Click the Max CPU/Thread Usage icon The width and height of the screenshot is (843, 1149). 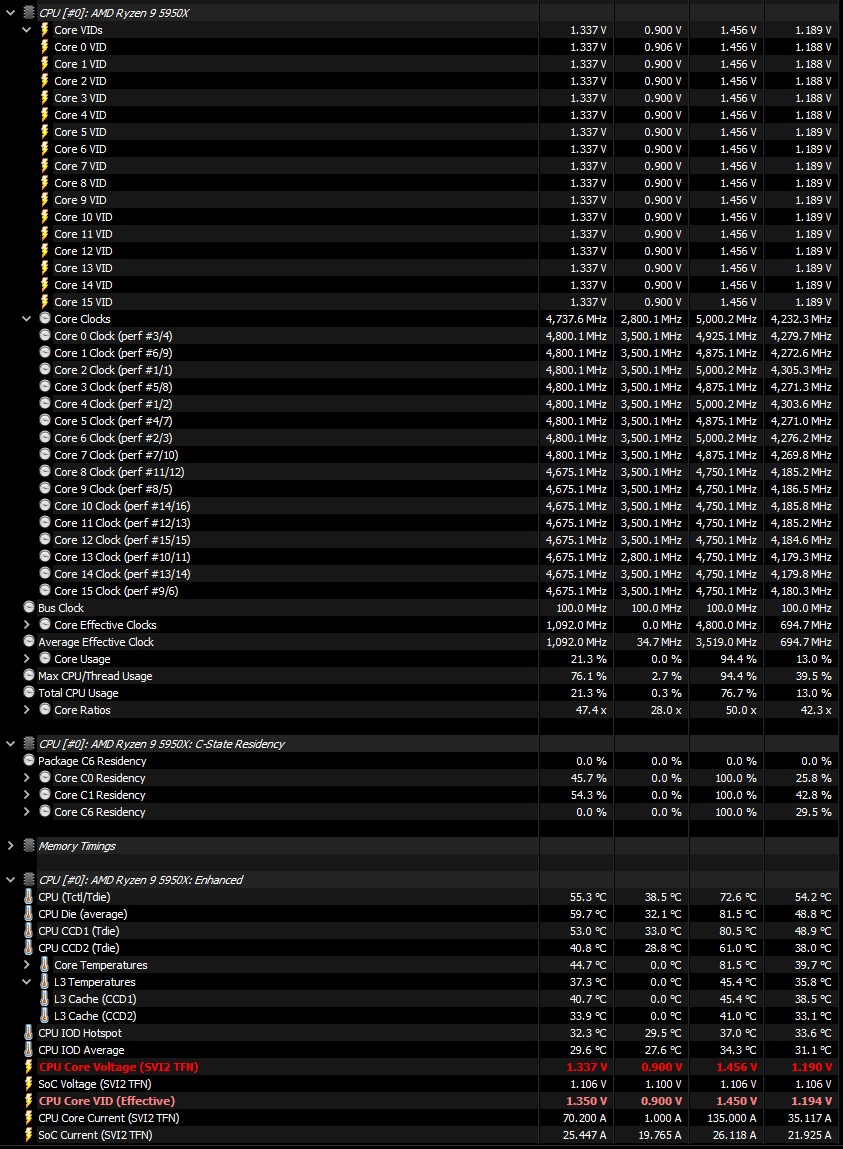[x=29, y=676]
